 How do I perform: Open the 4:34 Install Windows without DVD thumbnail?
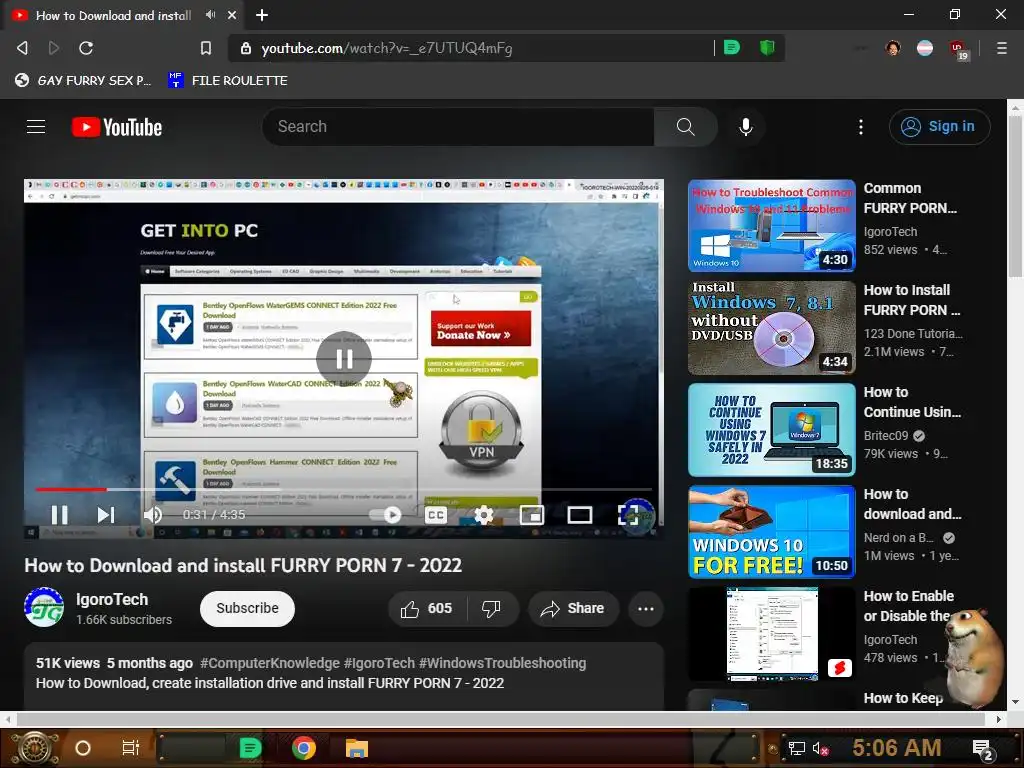point(772,328)
